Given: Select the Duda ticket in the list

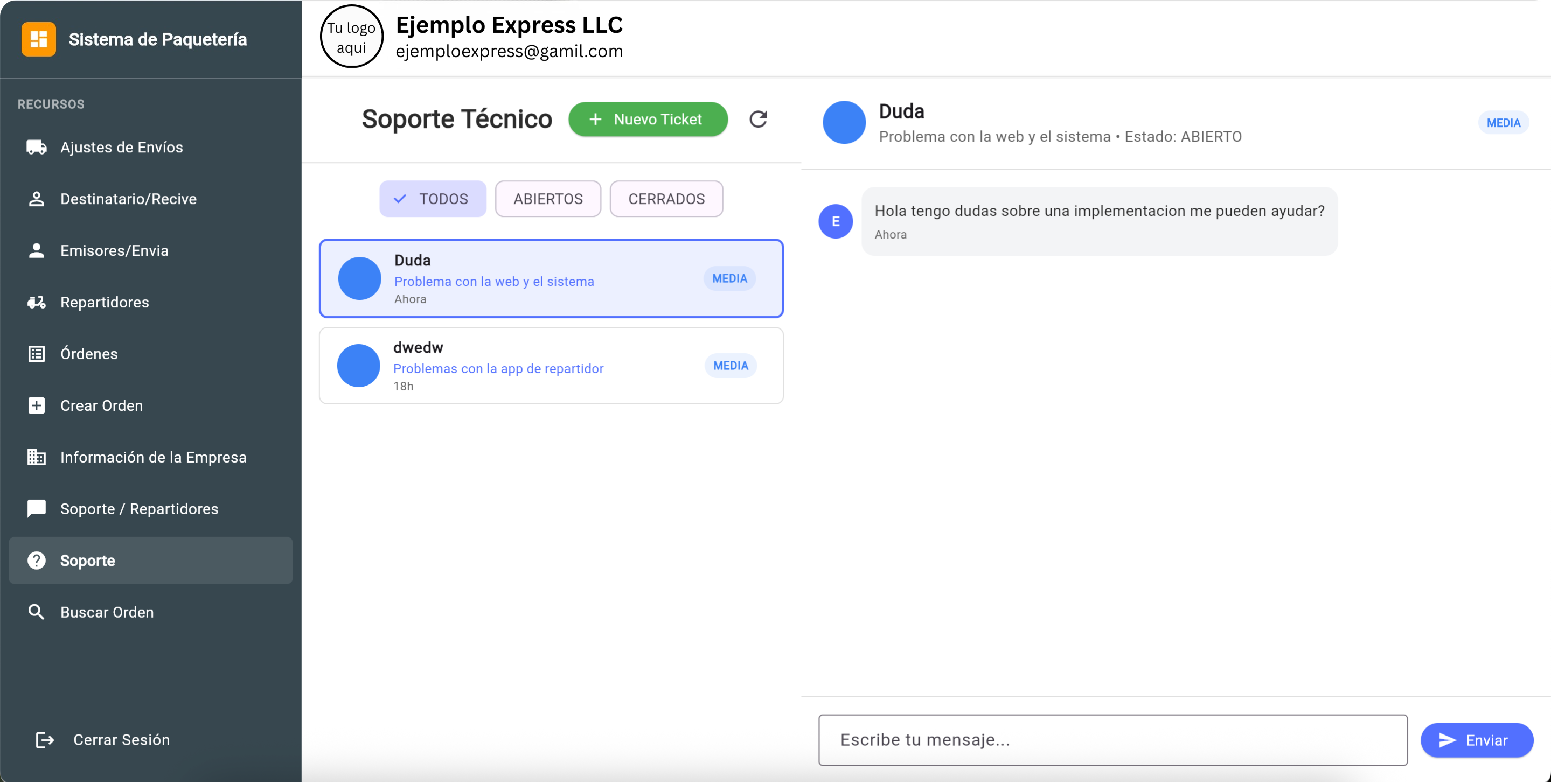Looking at the screenshot, I should click(x=551, y=278).
